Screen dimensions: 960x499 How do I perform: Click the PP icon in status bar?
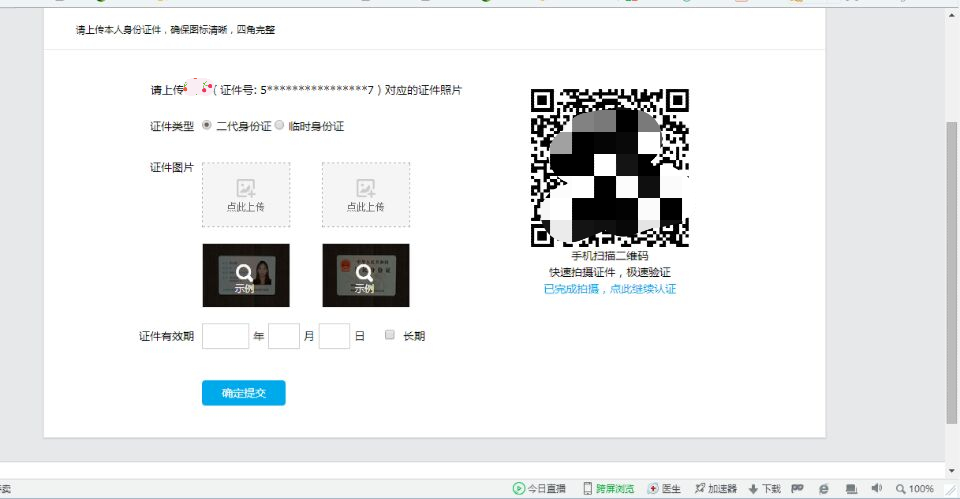click(797, 489)
